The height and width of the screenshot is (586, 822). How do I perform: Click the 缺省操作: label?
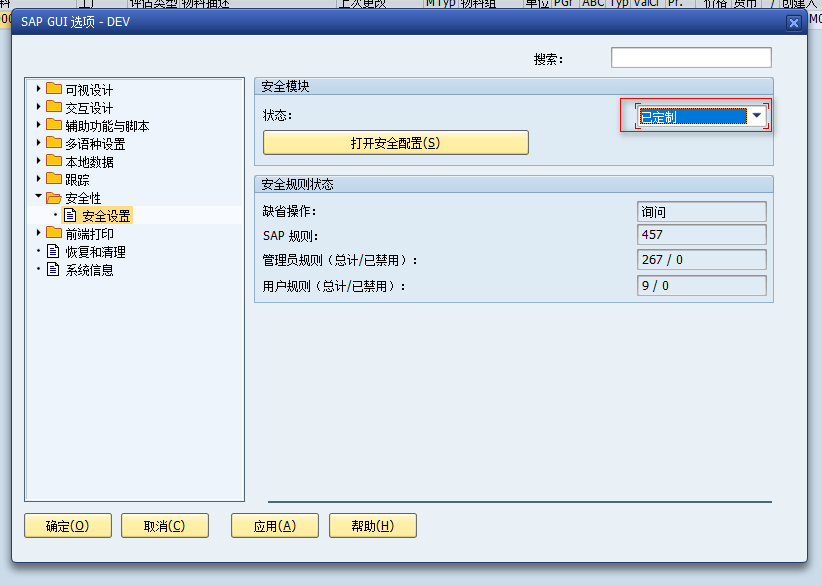[289, 211]
